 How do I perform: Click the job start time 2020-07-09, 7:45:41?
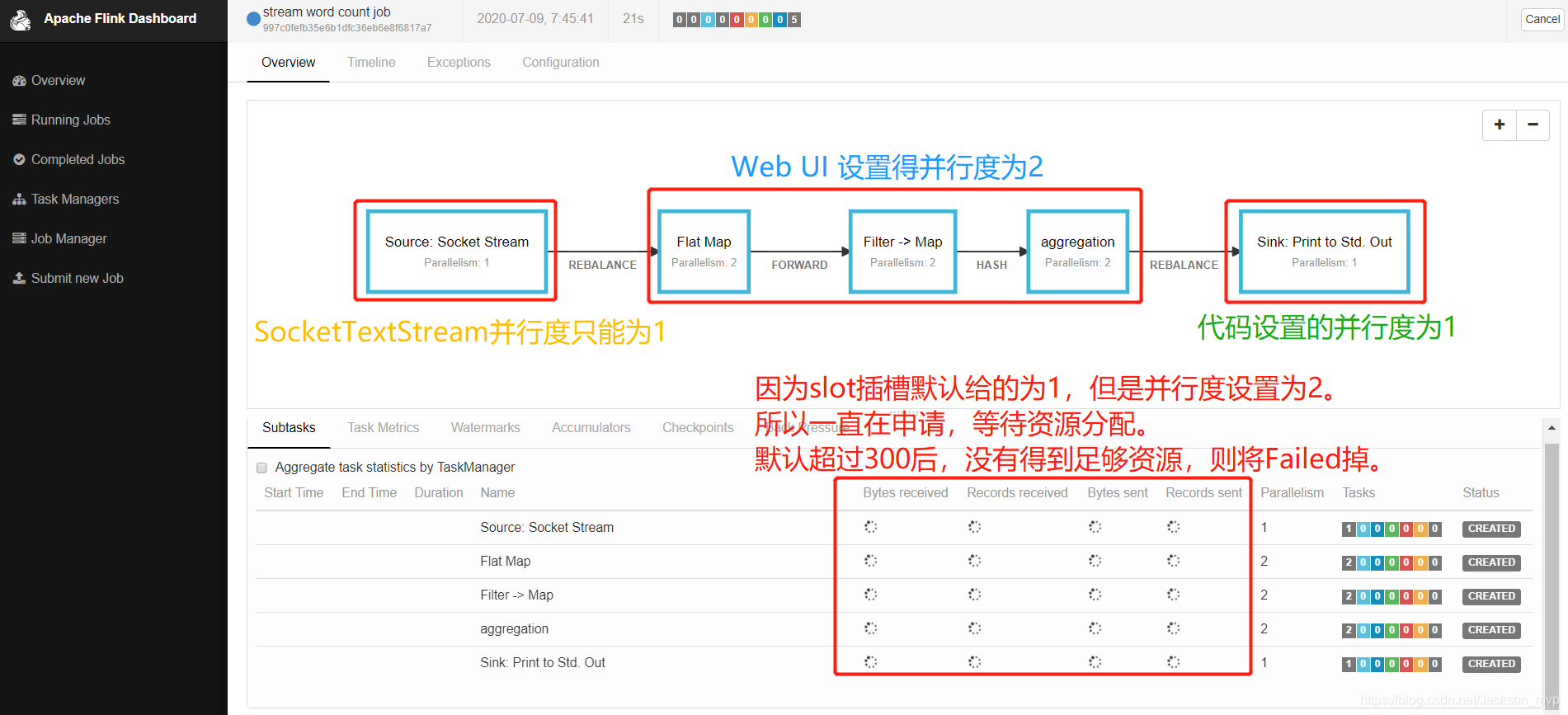point(535,19)
